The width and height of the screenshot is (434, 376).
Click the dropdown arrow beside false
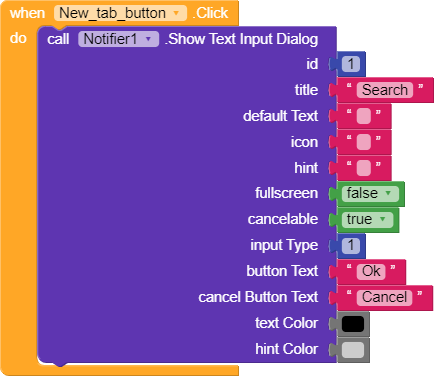click(x=388, y=193)
